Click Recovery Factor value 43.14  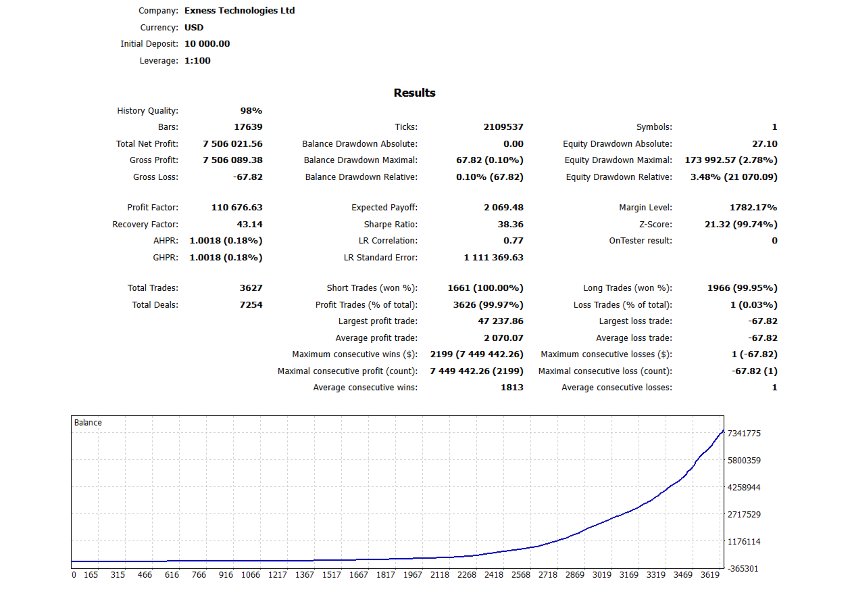pos(249,224)
